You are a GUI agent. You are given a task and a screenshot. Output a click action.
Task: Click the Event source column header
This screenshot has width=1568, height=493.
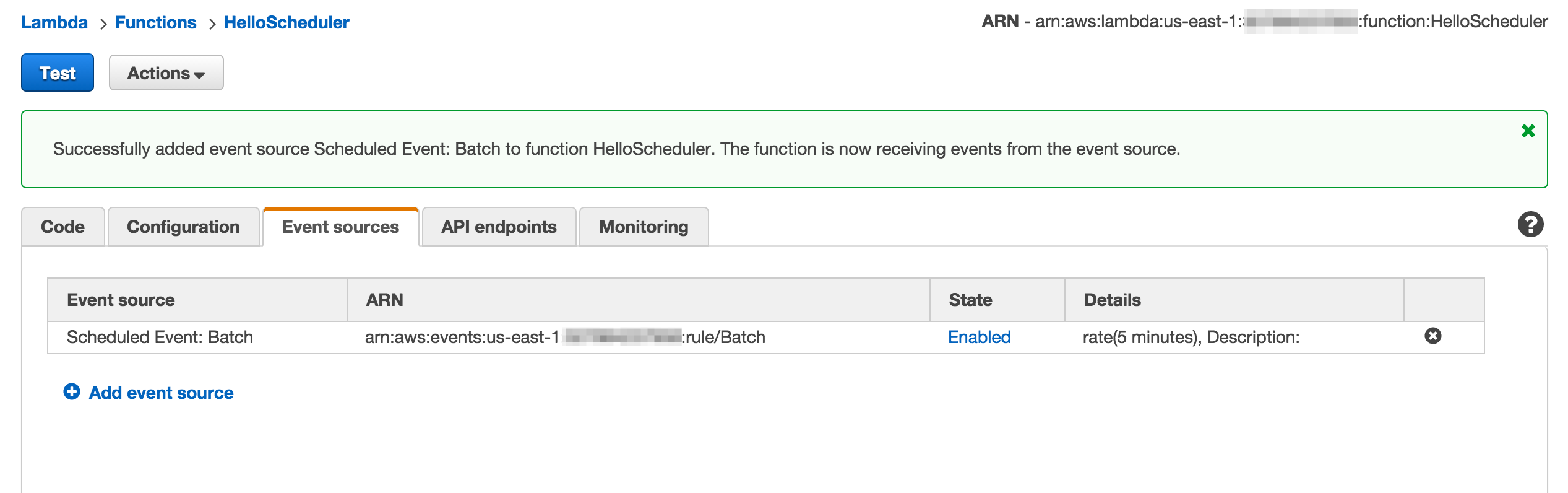click(121, 300)
